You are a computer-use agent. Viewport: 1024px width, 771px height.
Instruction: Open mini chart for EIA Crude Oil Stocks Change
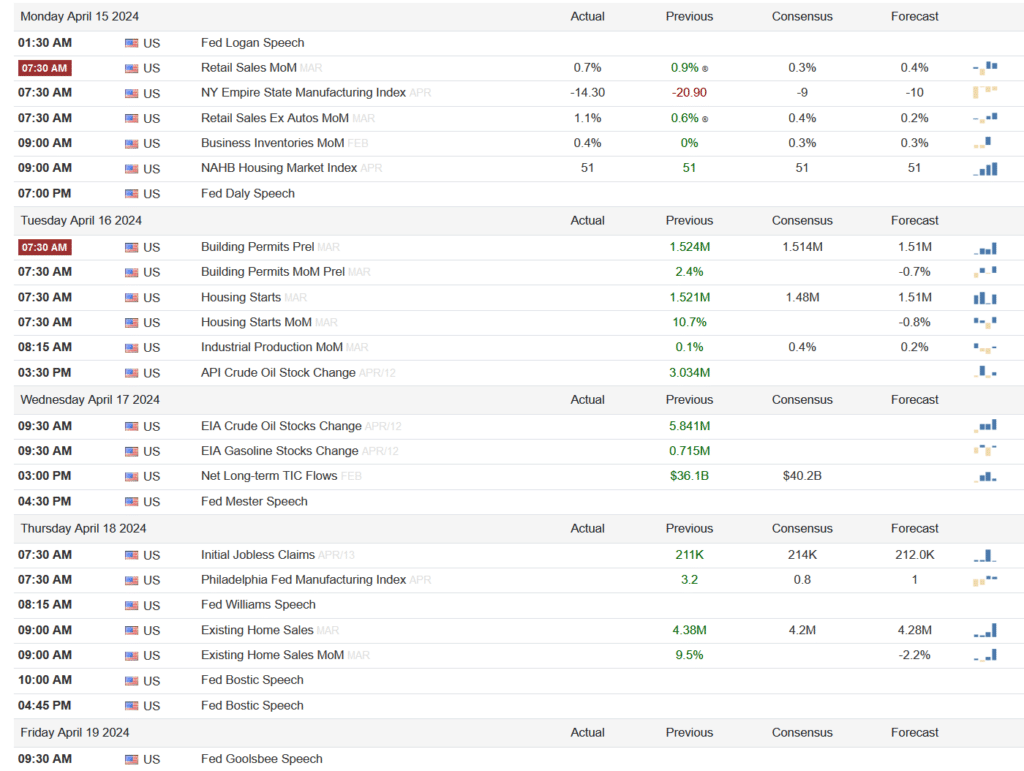click(x=985, y=426)
